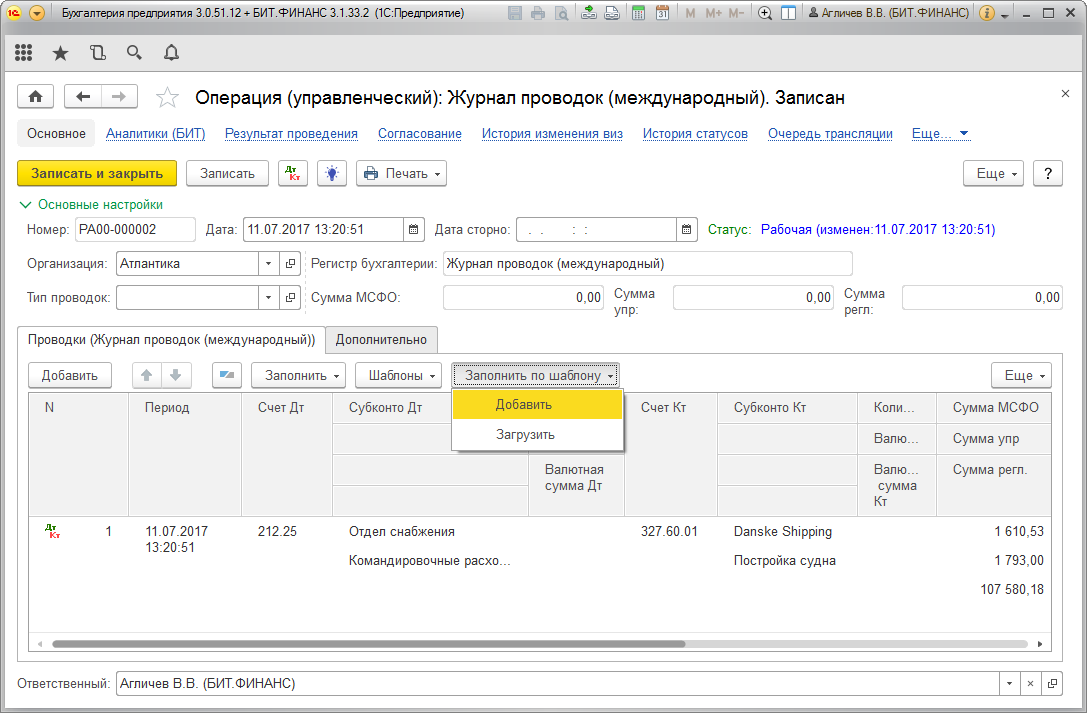Add document to favorites with star outline
Screen dimensions: 1087x713
[167, 97]
